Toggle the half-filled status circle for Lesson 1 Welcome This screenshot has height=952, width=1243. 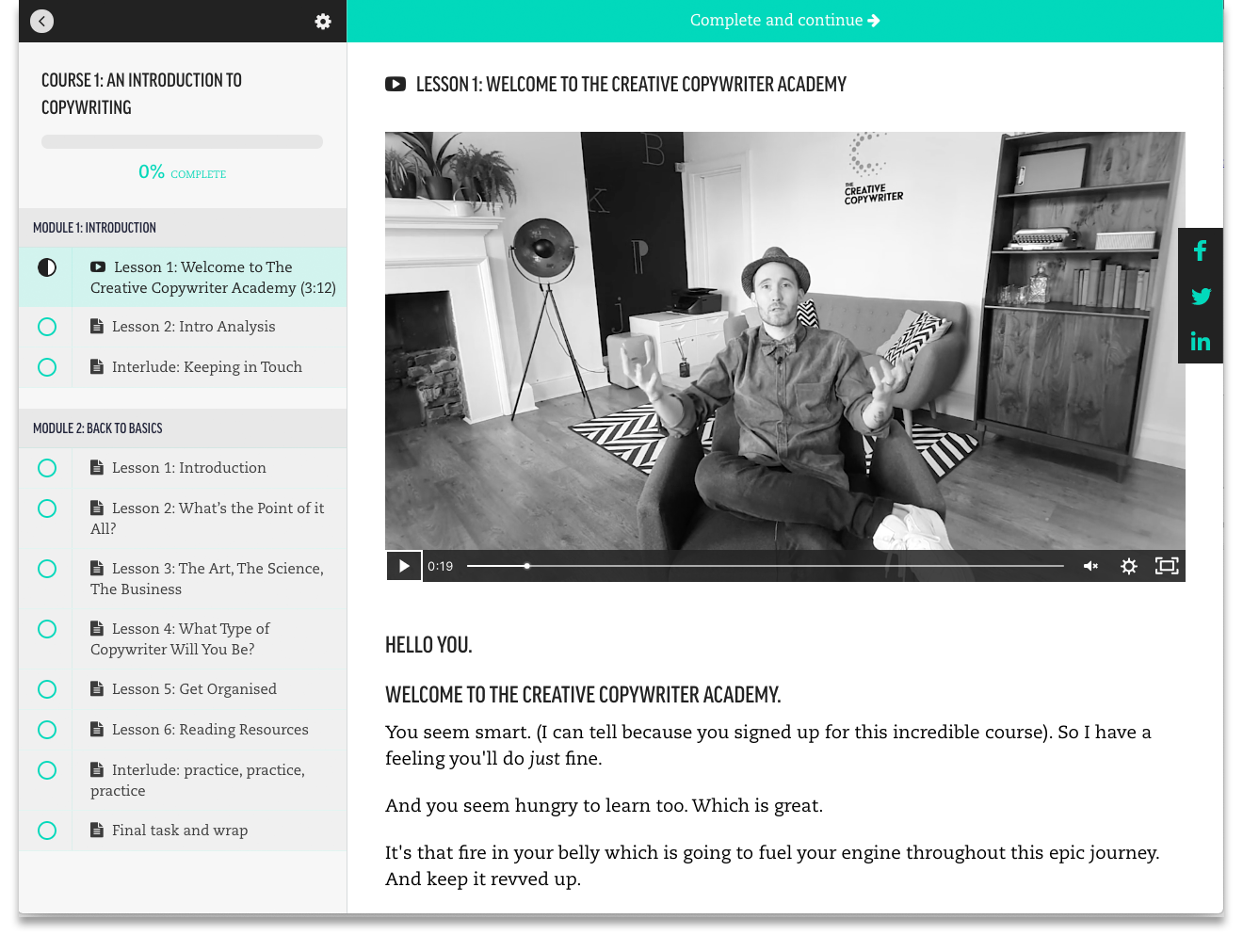coord(47,267)
